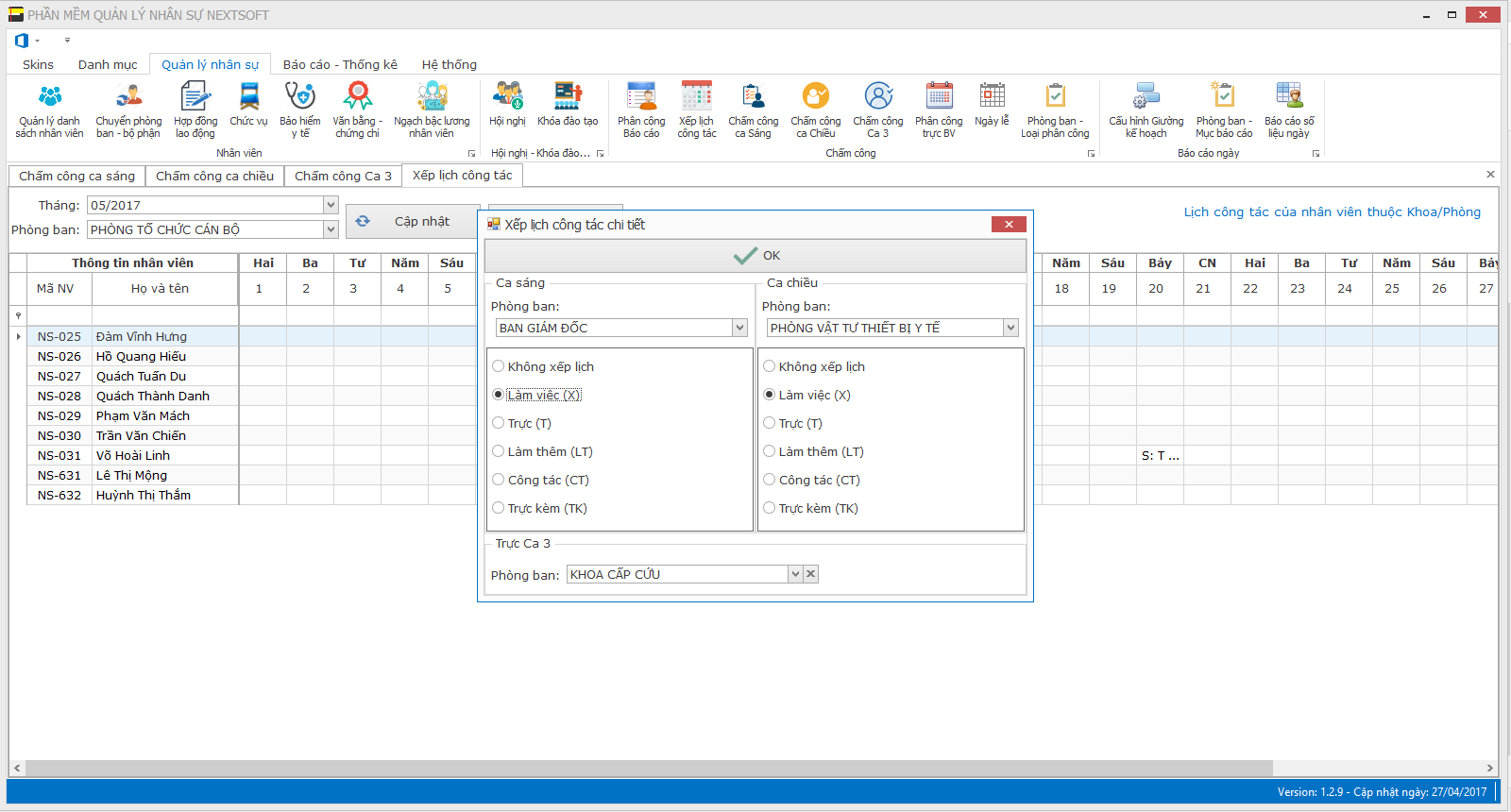Choose Không xếp lịch in Ca sáng
Image resolution: width=1511 pixels, height=812 pixels.
tap(499, 366)
